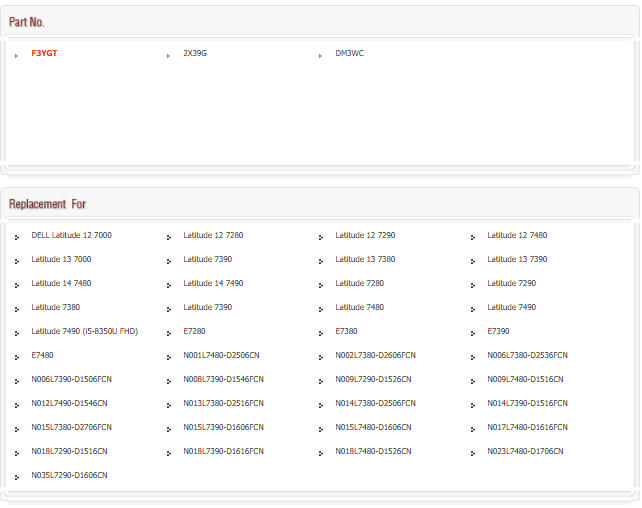Click N012L7490-D1546CN entry
The width and height of the screenshot is (642, 508).
70,404
